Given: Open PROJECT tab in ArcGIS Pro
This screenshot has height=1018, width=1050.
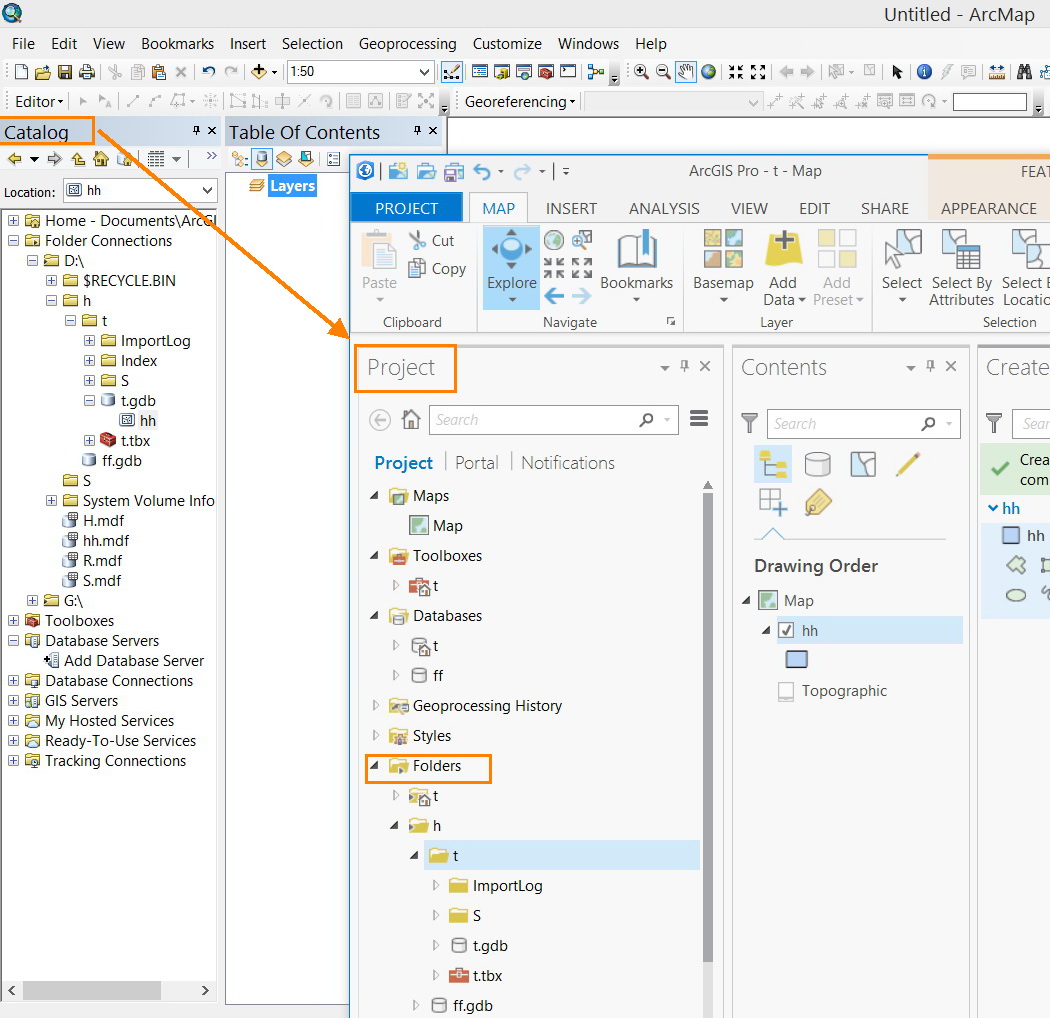Looking at the screenshot, I should 406,208.
